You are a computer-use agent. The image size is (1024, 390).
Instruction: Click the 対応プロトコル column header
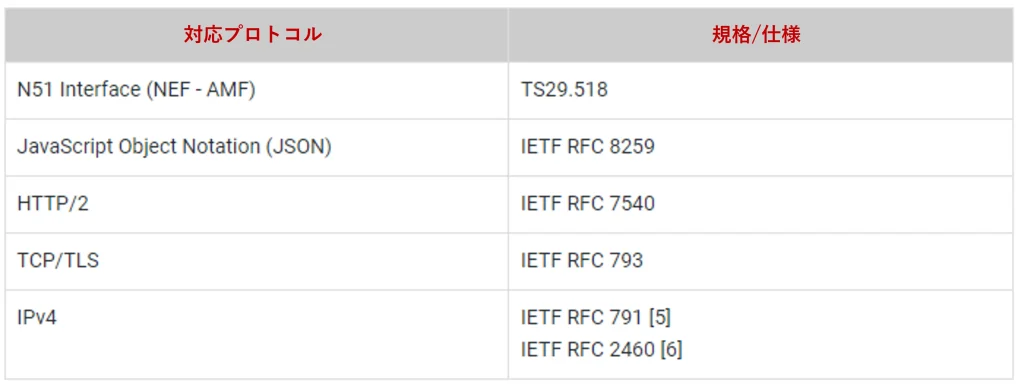pyautogui.click(x=256, y=35)
